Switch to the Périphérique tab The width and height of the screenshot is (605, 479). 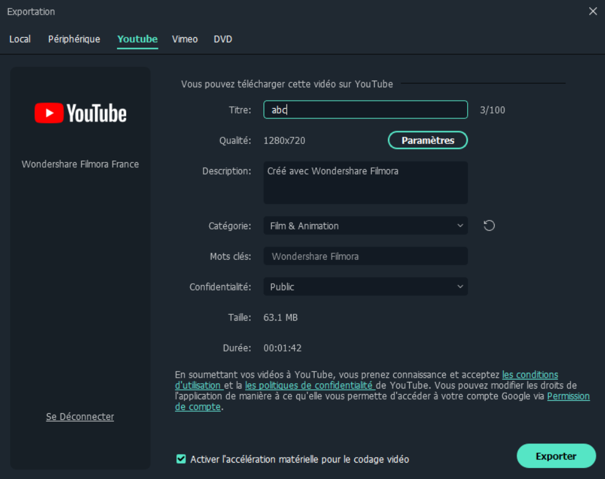pos(74,39)
